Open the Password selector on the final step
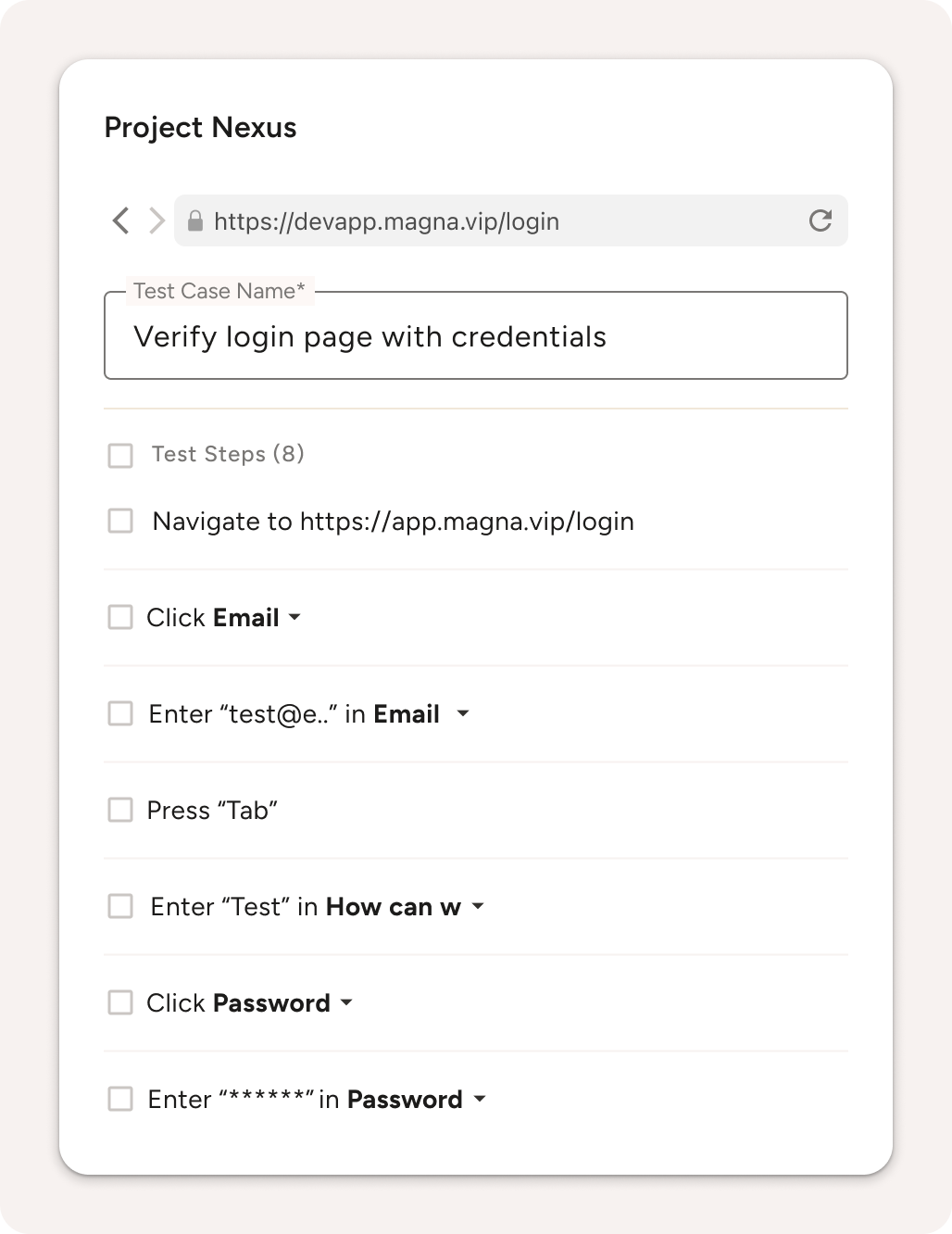The width and height of the screenshot is (952, 1234). coord(480,1099)
